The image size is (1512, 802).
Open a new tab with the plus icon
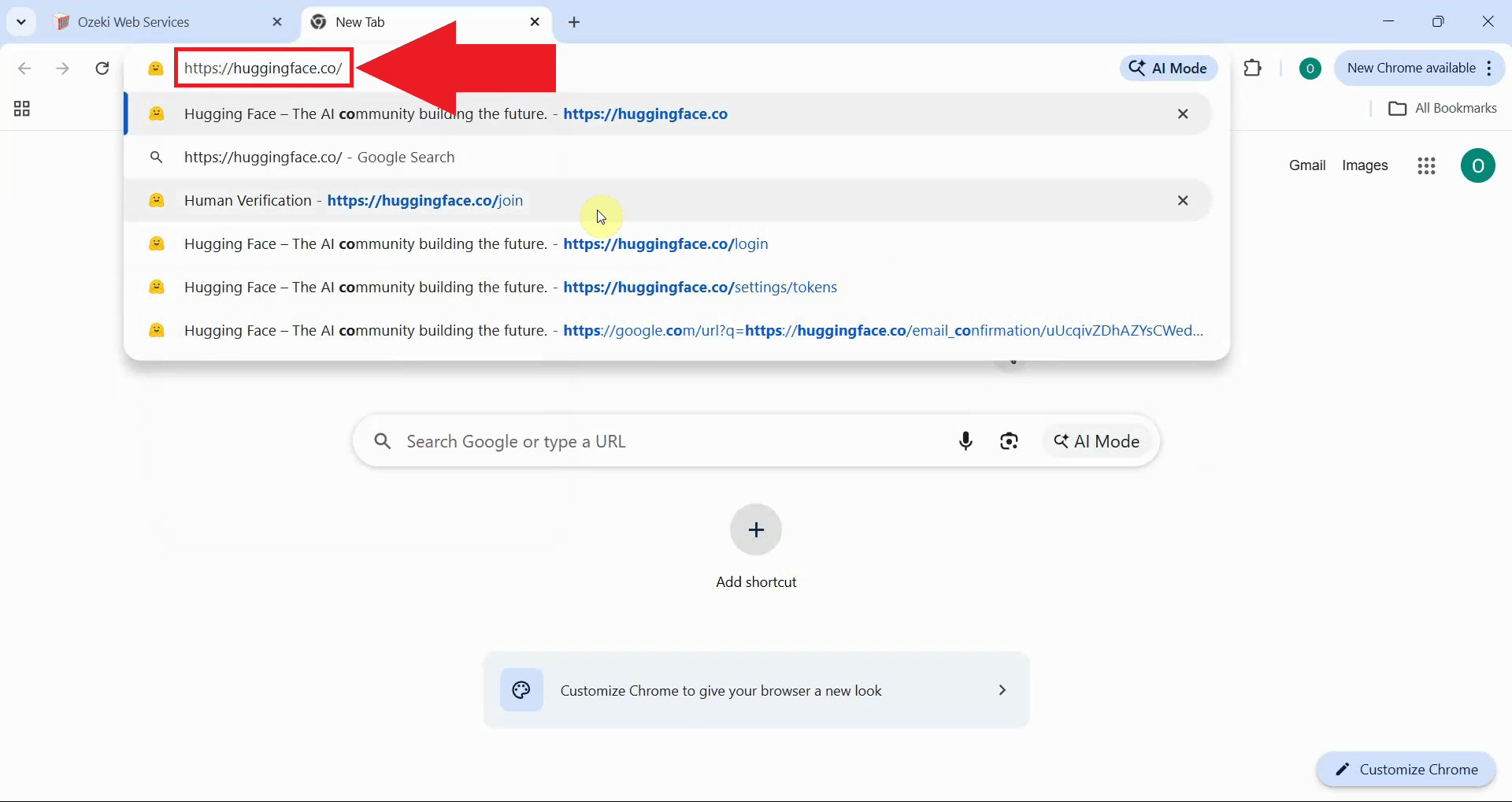click(575, 22)
